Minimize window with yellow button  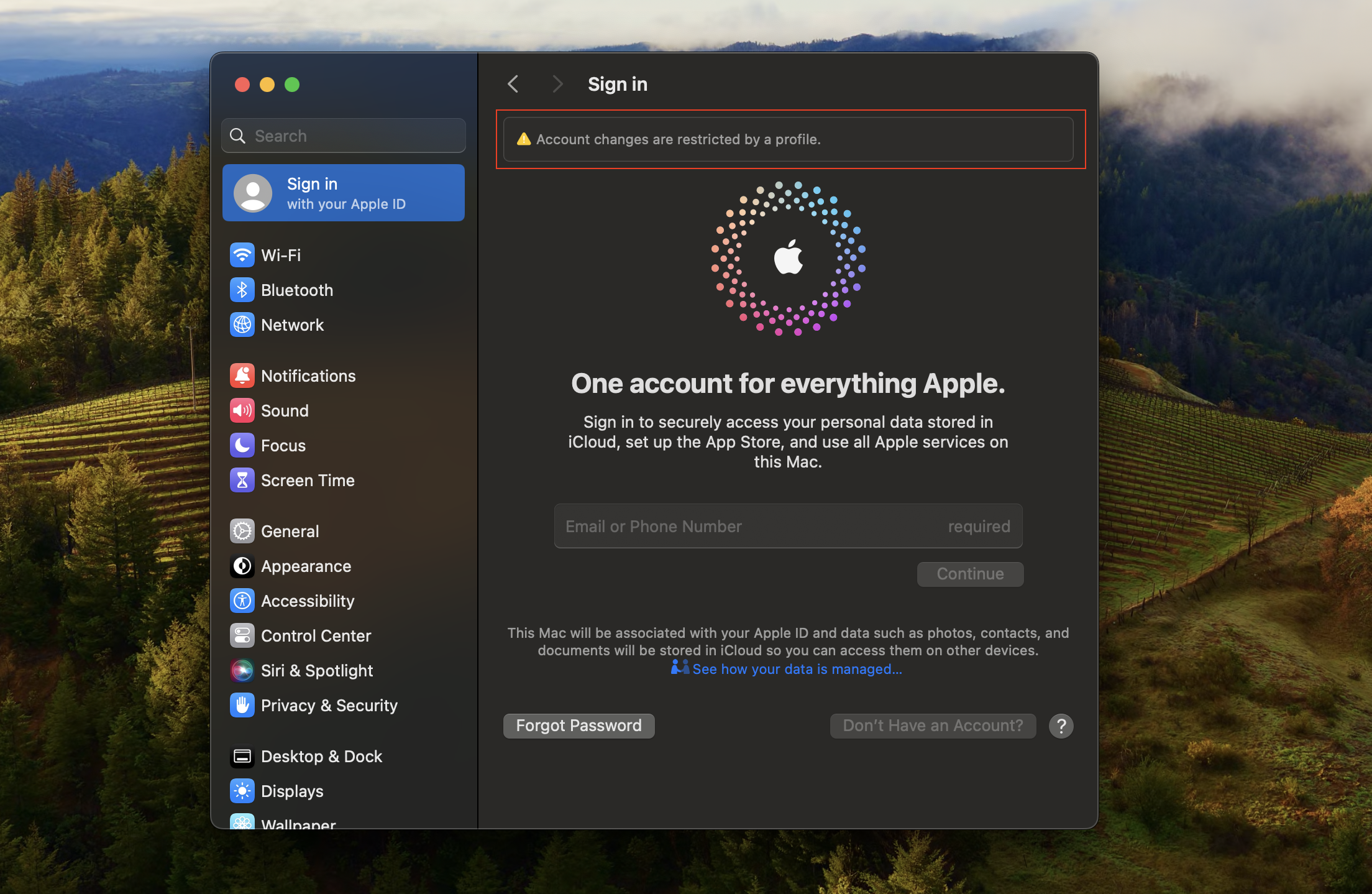[x=267, y=85]
